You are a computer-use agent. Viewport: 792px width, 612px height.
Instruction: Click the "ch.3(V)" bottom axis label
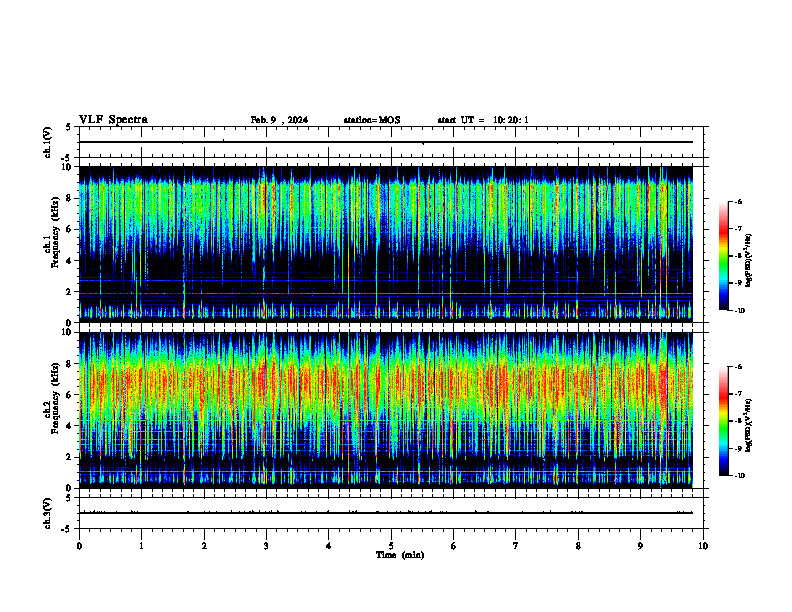47,513
